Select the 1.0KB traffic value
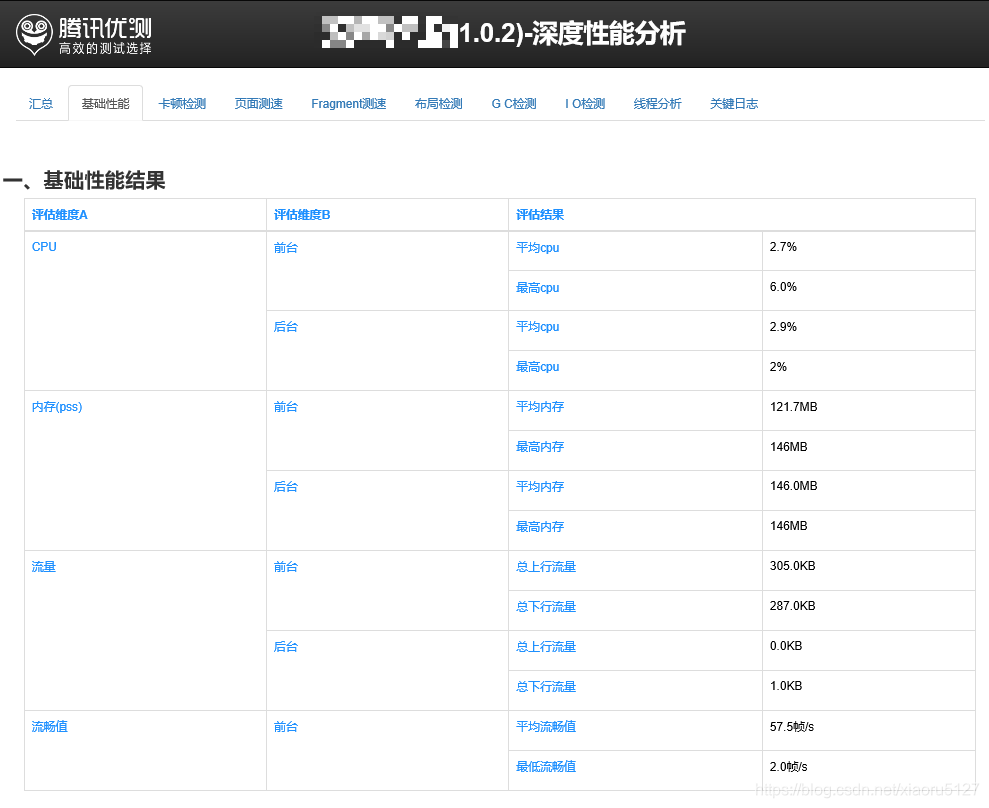Image resolution: width=989 pixels, height=808 pixels. point(786,686)
